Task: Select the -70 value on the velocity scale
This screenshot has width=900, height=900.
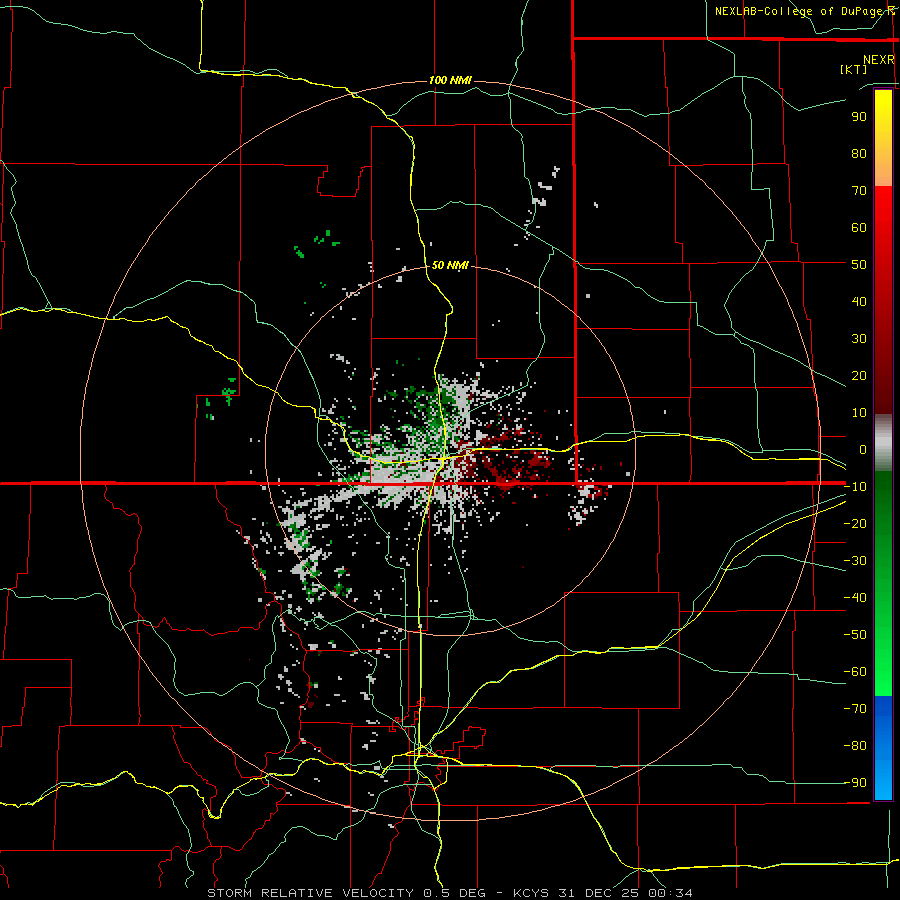Action: coord(855,709)
